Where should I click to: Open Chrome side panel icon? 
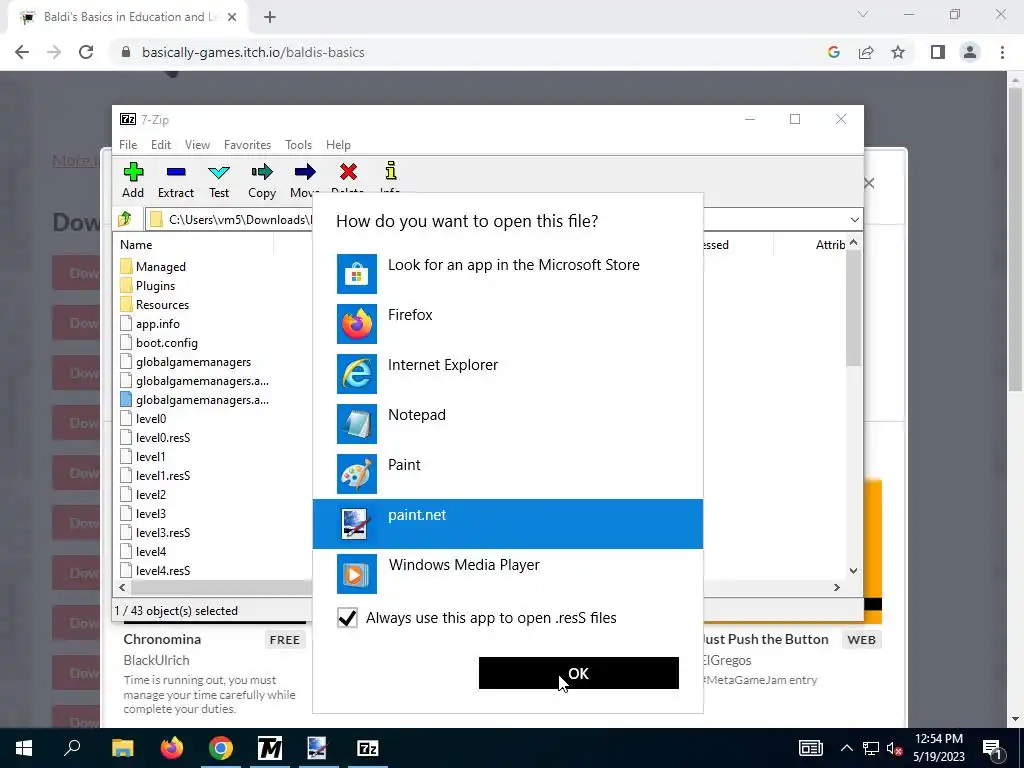(938, 52)
